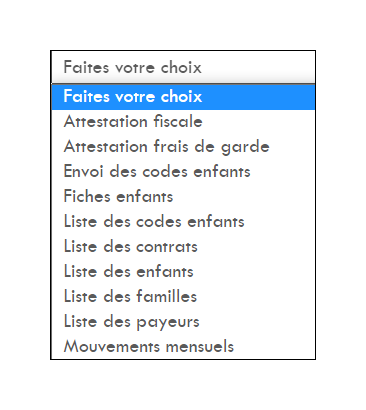Select the monthly movements report entry

183,347
